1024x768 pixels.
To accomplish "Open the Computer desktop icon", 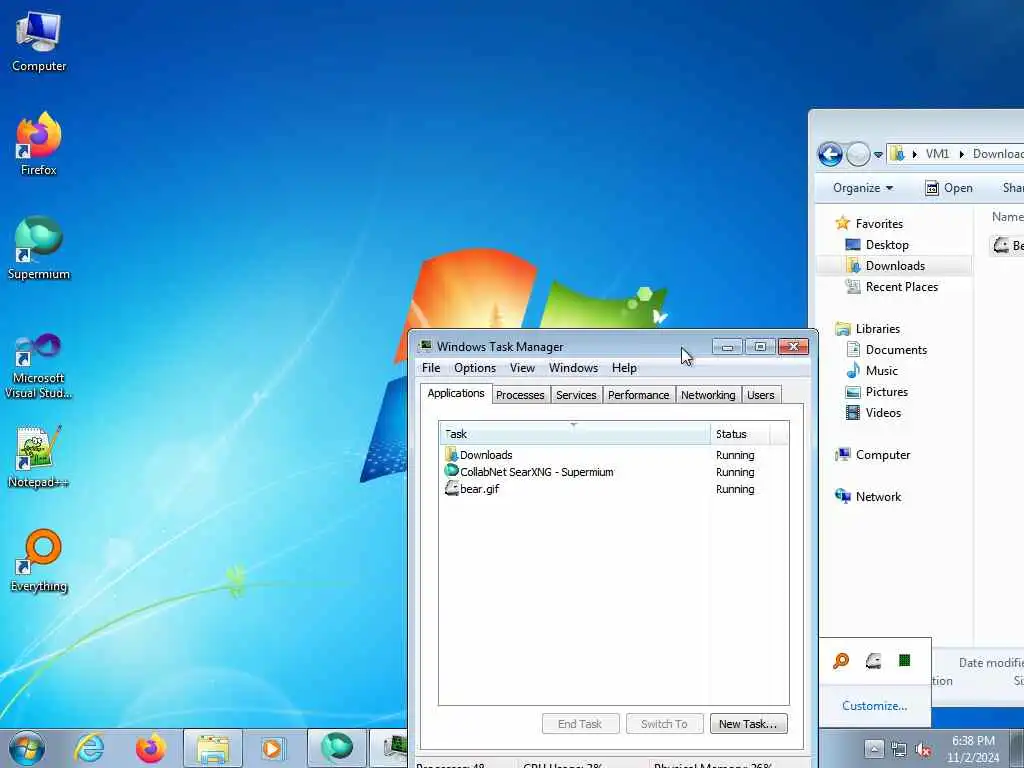I will click(39, 42).
